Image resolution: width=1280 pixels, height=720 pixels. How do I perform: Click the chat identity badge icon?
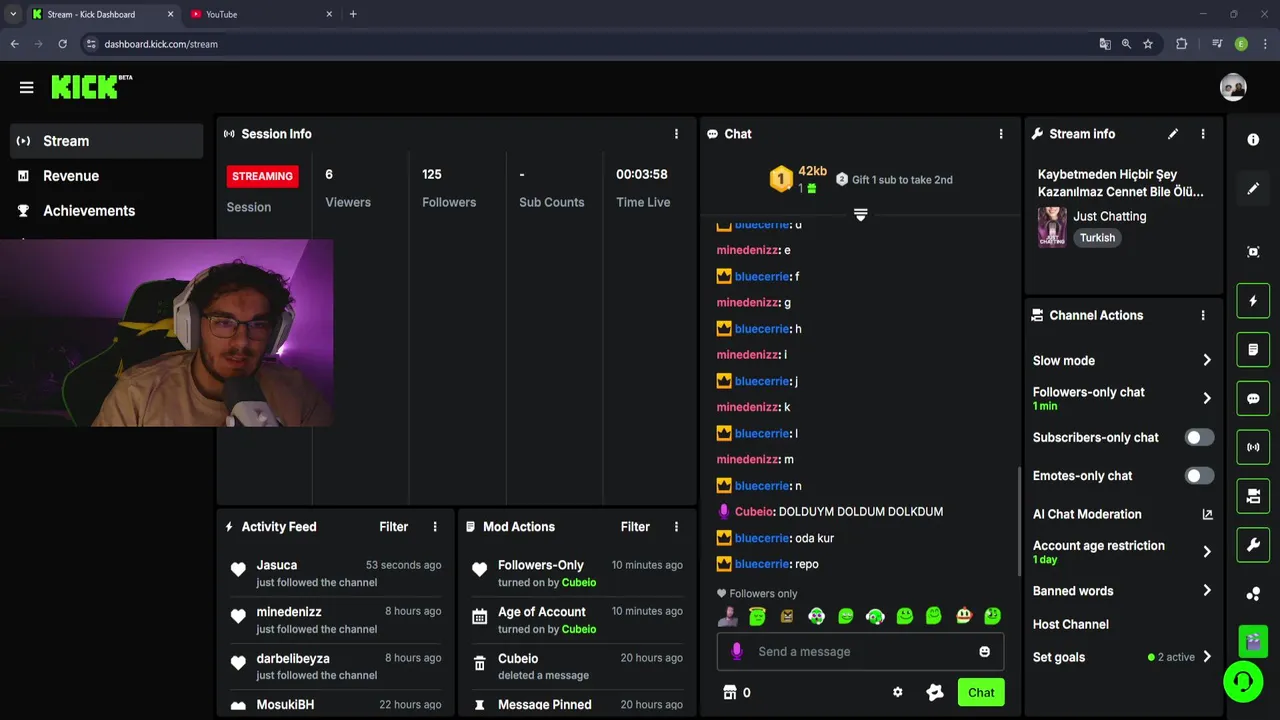935,692
